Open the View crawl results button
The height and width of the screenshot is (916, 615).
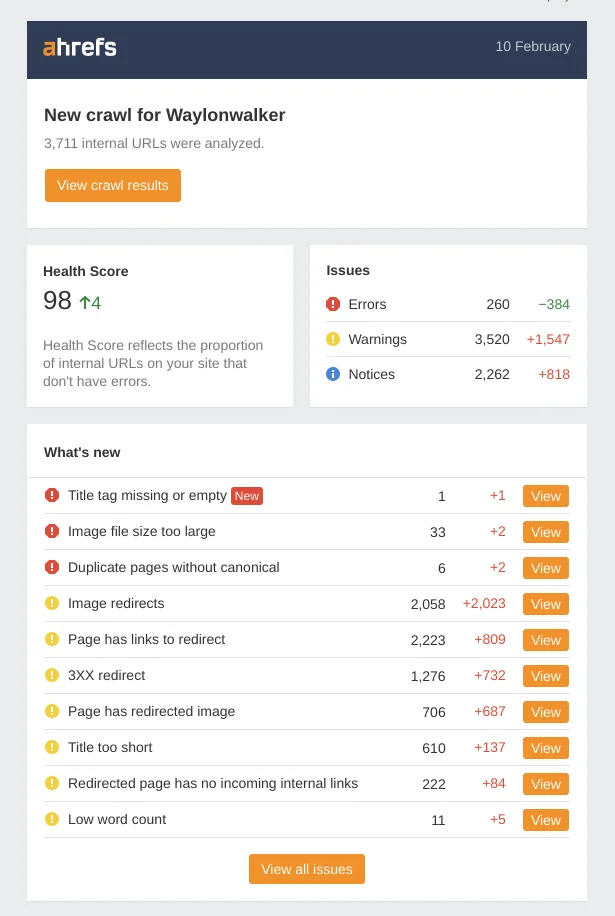point(113,185)
